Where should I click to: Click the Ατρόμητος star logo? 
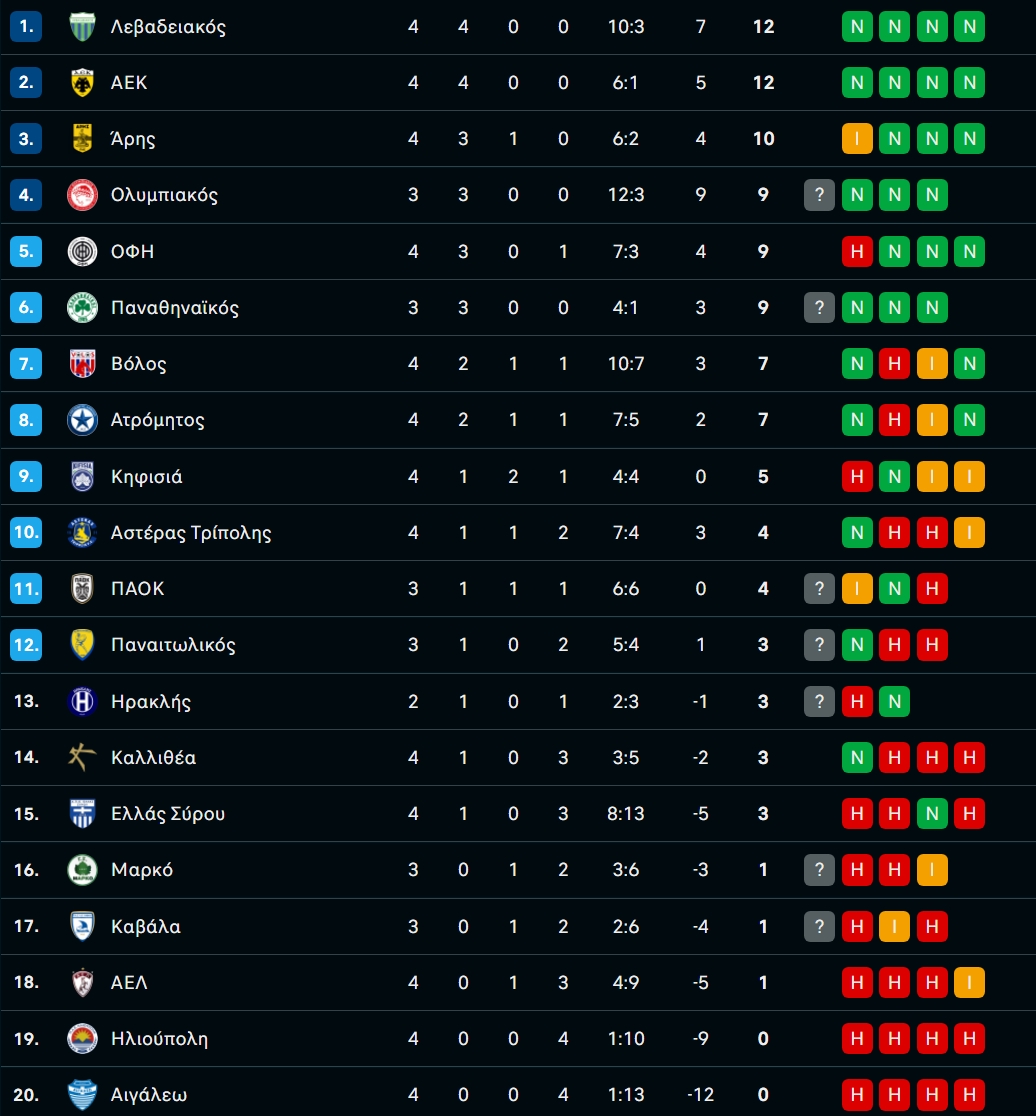[x=82, y=420]
